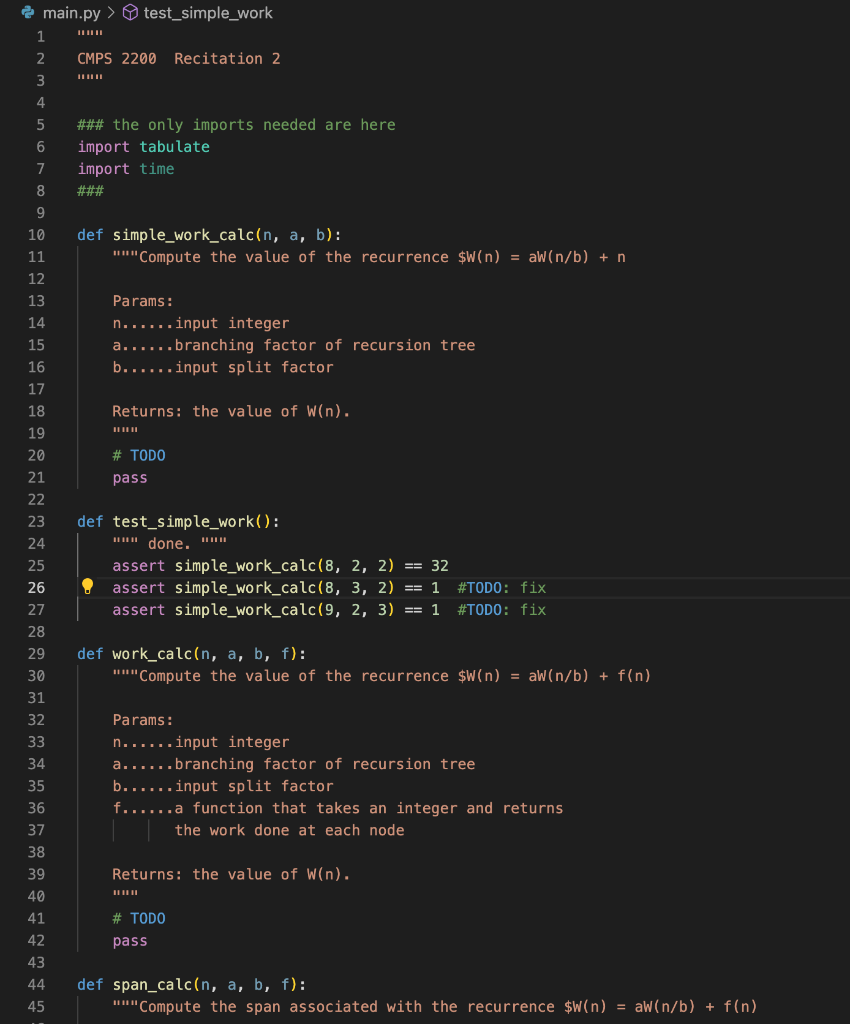Click line number 26 in the gutter
The image size is (850, 1024).
[37, 588]
